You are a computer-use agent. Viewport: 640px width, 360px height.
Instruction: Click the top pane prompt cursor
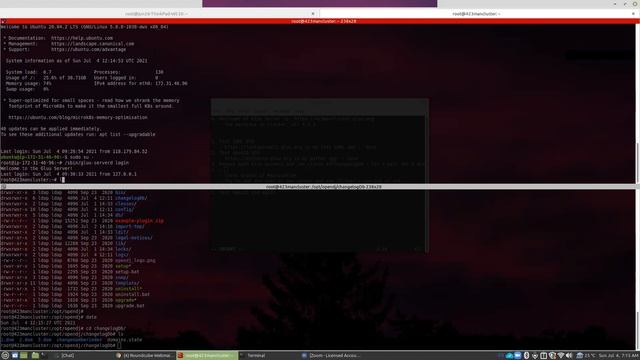click(x=63, y=180)
